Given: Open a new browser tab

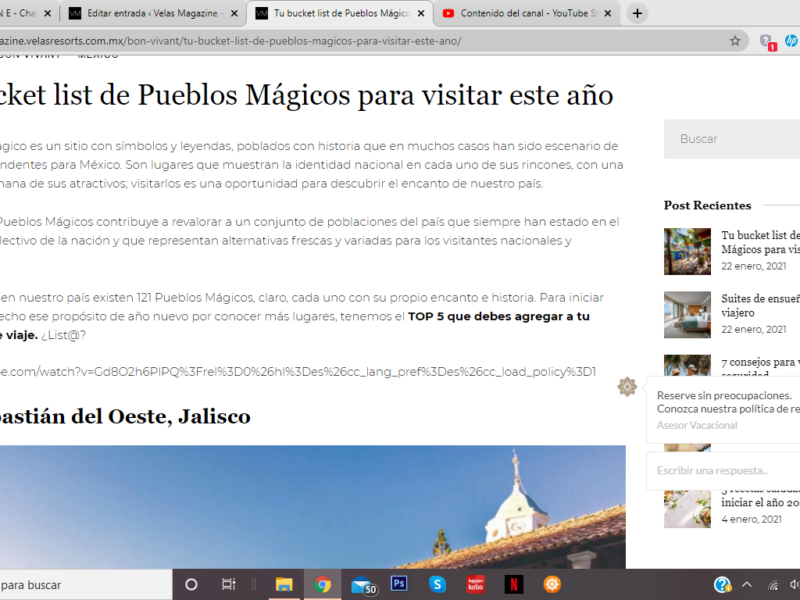Looking at the screenshot, I should tap(637, 13).
